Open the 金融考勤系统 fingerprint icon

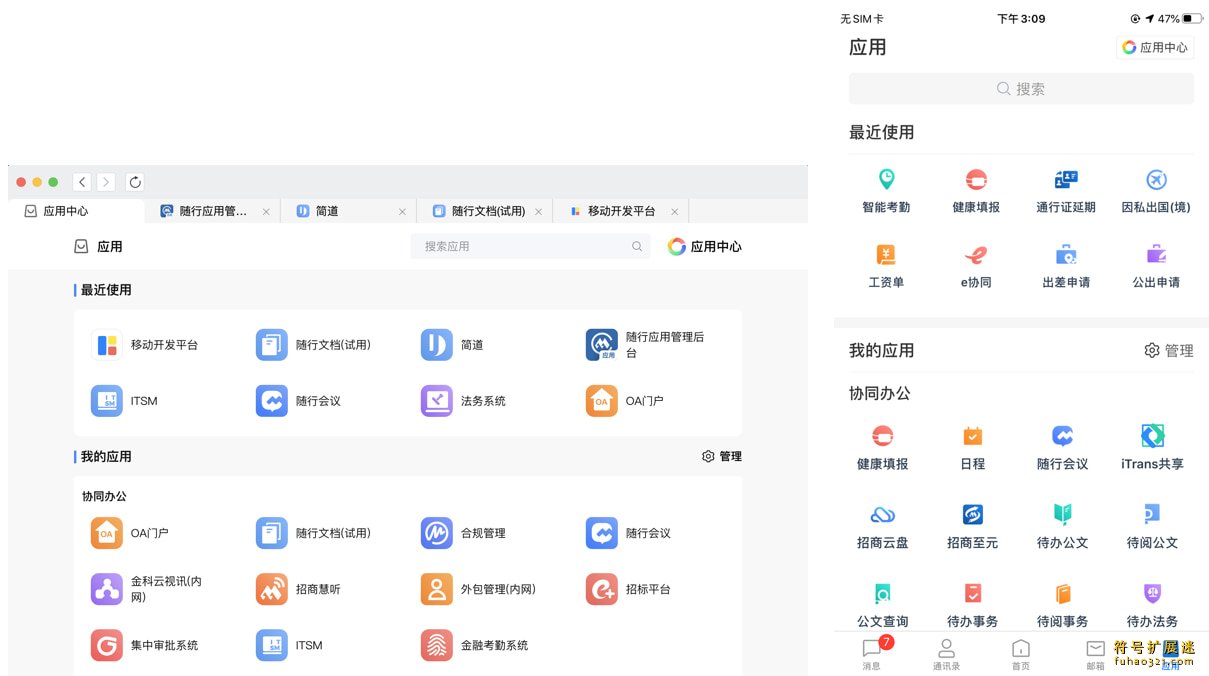[x=436, y=645]
